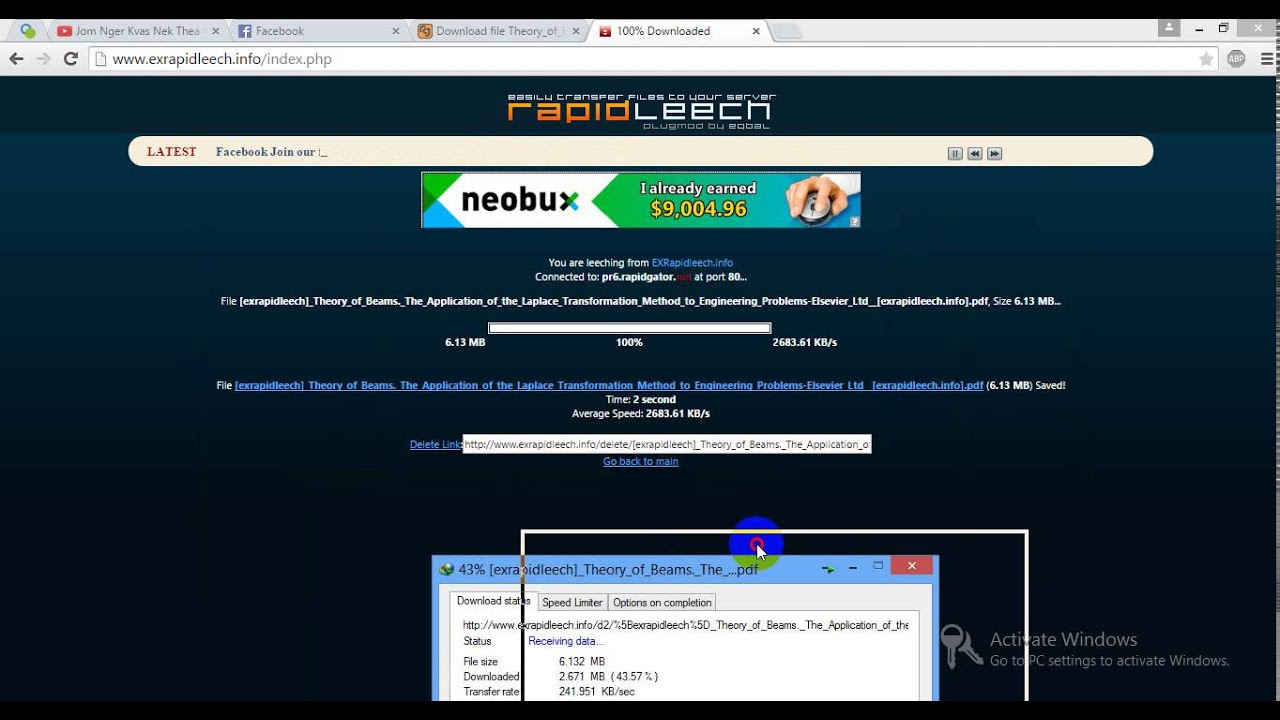The height and width of the screenshot is (720, 1280).
Task: Follow the EXRapidleech.info link
Action: [x=692, y=263]
